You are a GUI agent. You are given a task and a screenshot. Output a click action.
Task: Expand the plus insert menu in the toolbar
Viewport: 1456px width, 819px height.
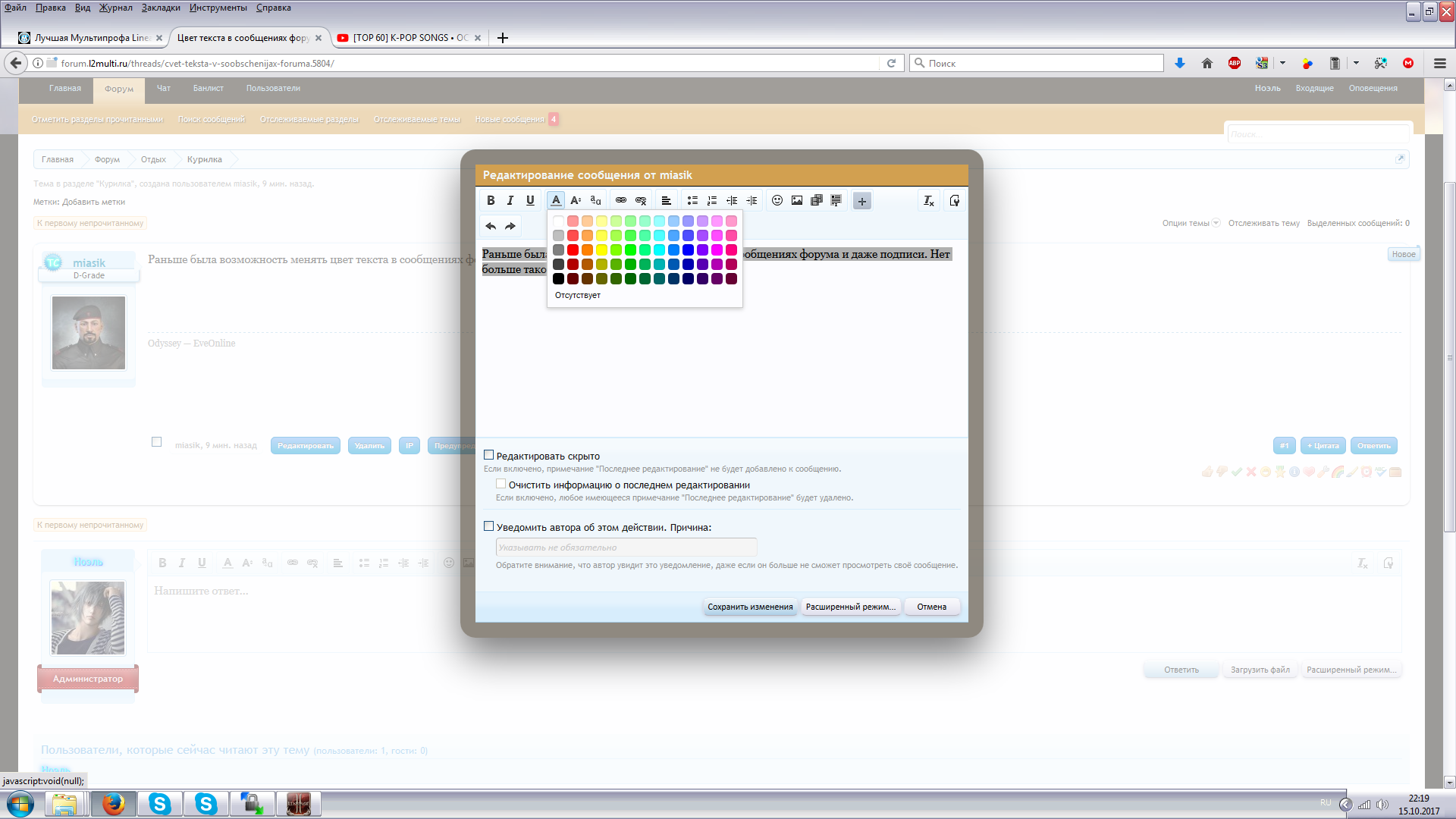click(862, 201)
